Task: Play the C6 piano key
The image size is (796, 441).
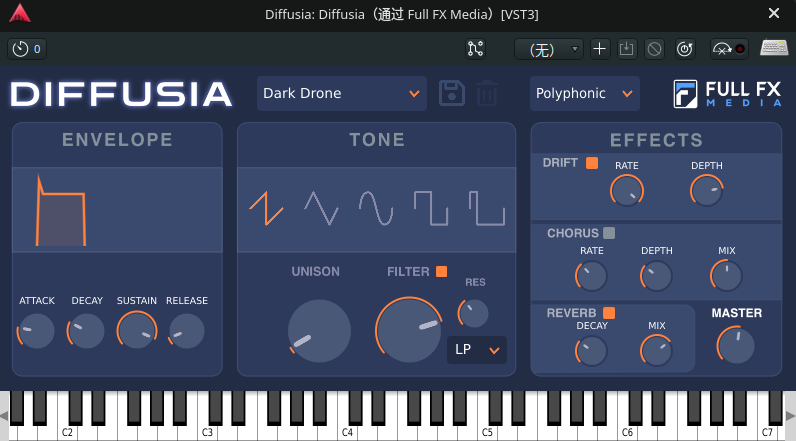Action: point(627,431)
